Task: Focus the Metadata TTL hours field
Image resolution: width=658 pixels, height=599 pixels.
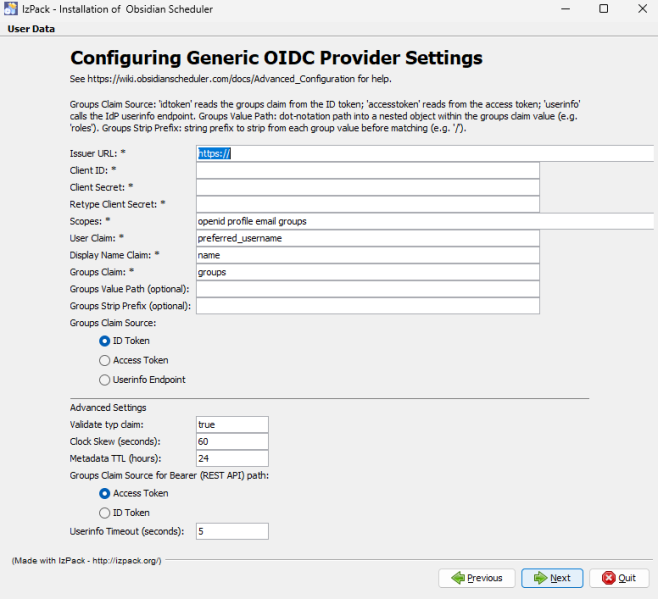Action: (232, 458)
